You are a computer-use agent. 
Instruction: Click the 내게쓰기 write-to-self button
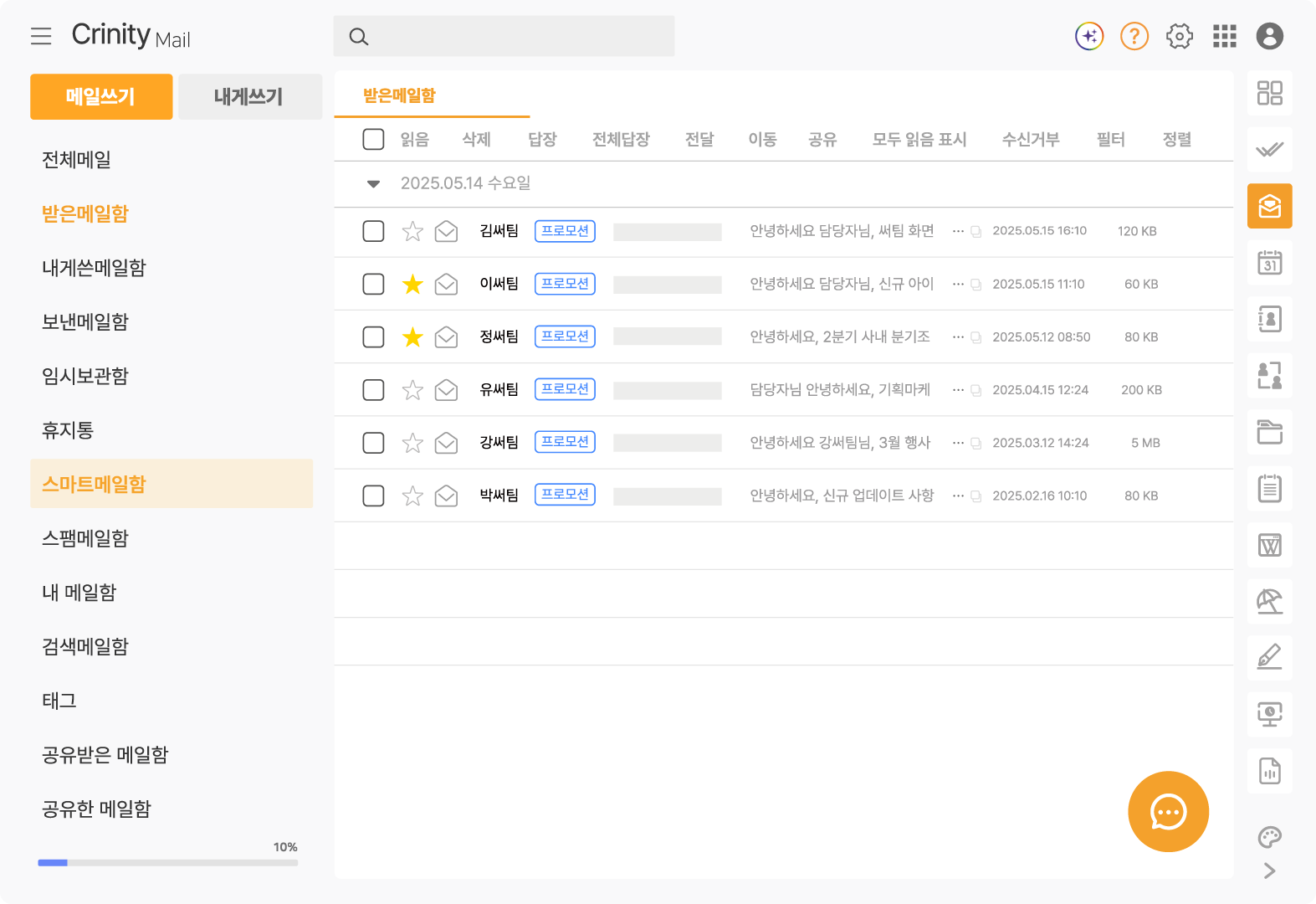[249, 96]
